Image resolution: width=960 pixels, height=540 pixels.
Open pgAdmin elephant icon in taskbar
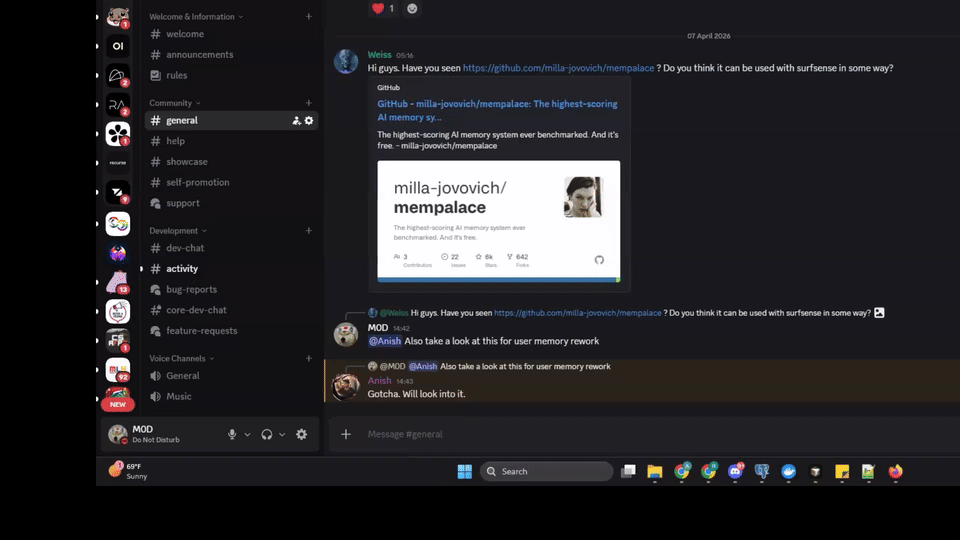(x=762, y=471)
